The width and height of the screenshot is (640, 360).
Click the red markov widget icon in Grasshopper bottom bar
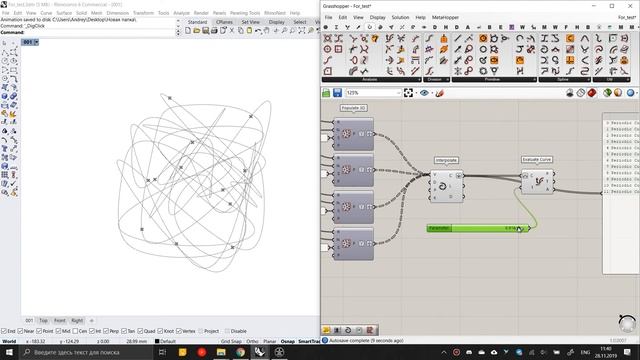click(370, 330)
